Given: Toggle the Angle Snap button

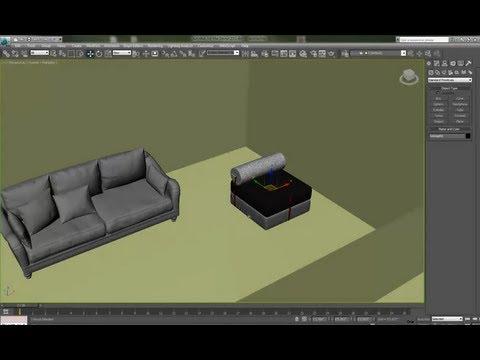Looking at the screenshot, I should 174,54.
